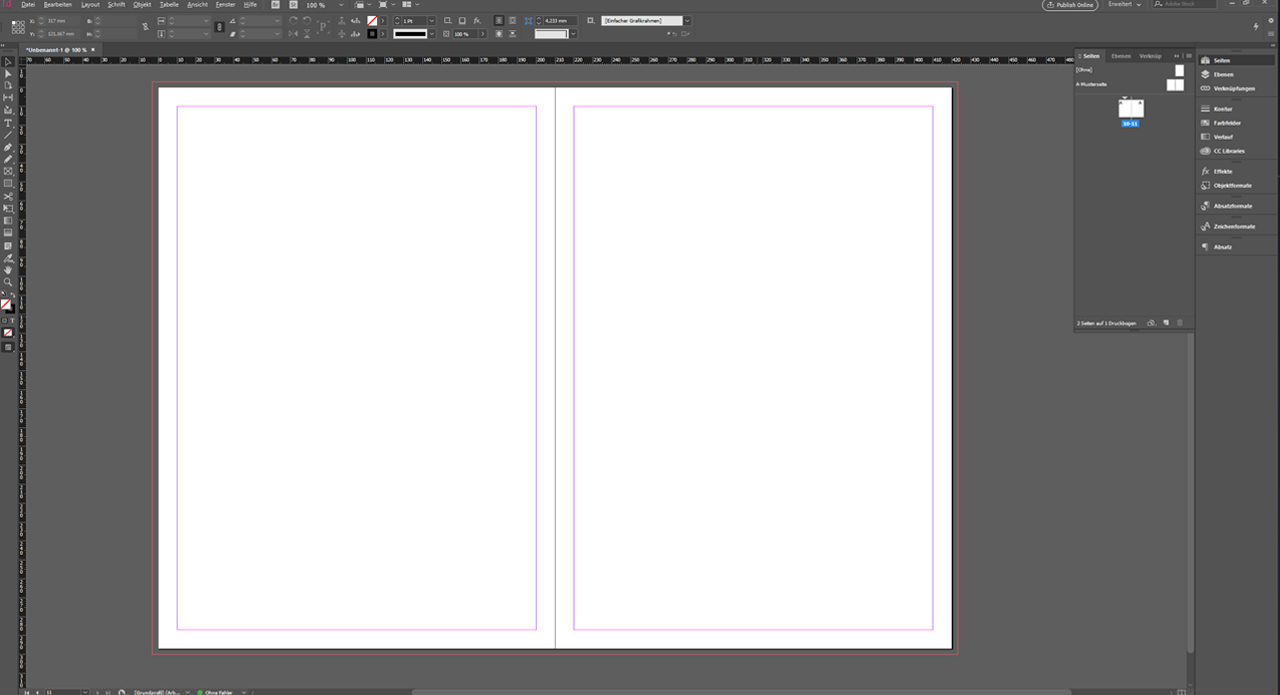The image size is (1280, 695).
Task: Click the stroke color swatch in control bar
Action: click(x=372, y=34)
